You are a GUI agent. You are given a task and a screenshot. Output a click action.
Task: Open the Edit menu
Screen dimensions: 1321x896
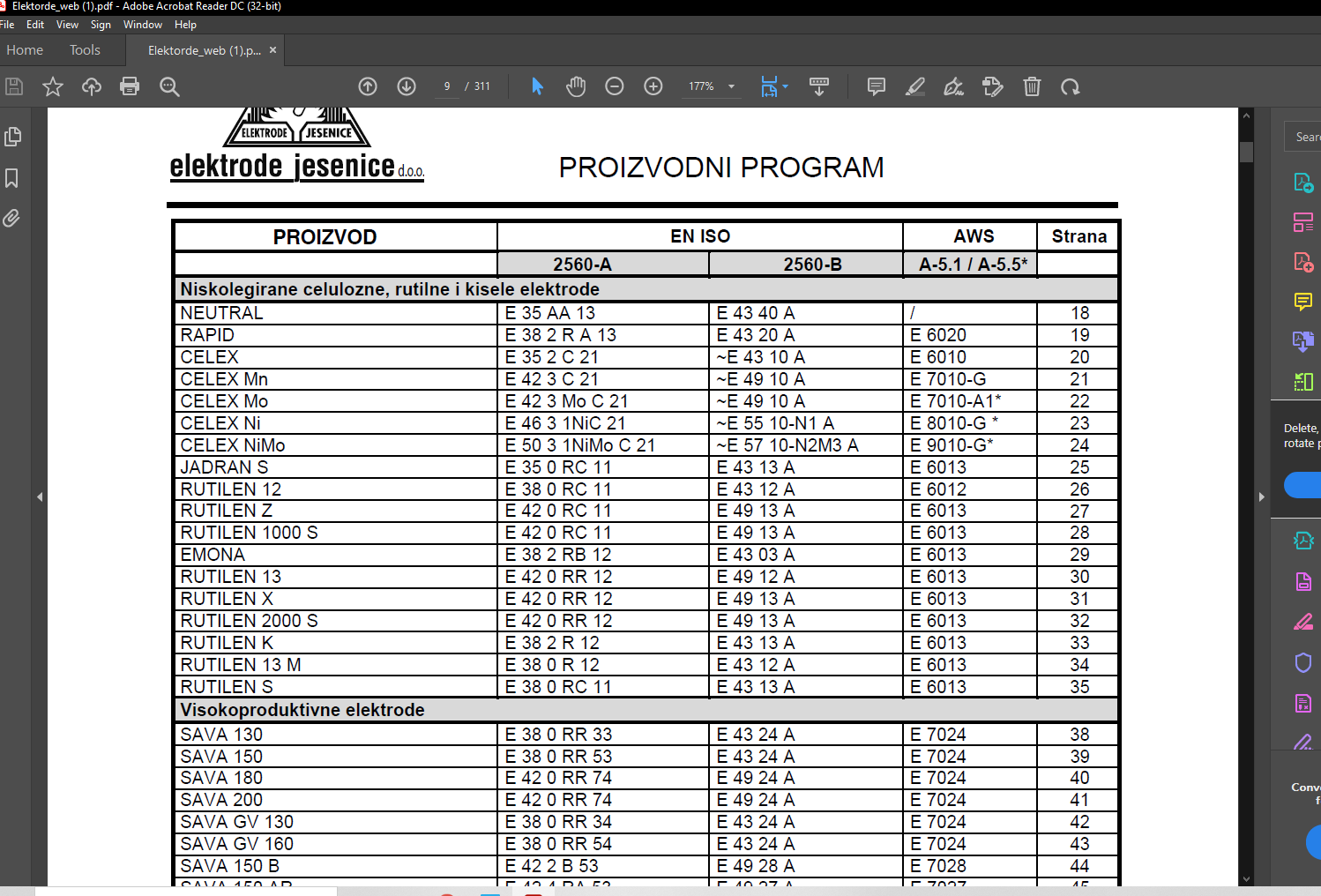(35, 25)
